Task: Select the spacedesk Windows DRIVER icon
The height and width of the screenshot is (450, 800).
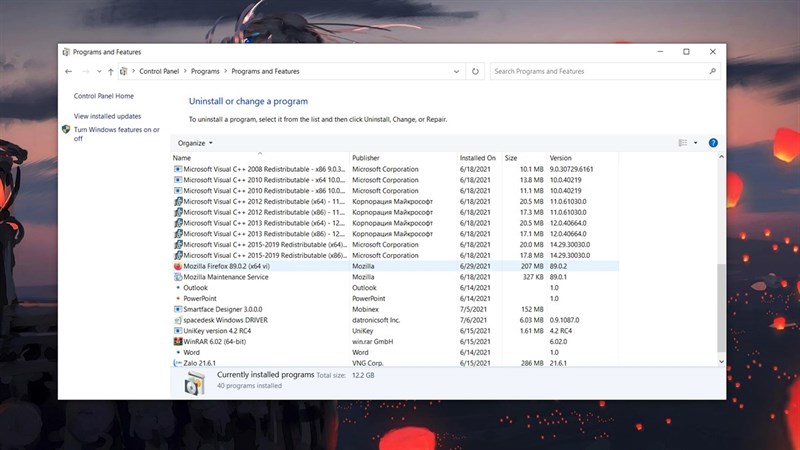Action: tap(178, 320)
